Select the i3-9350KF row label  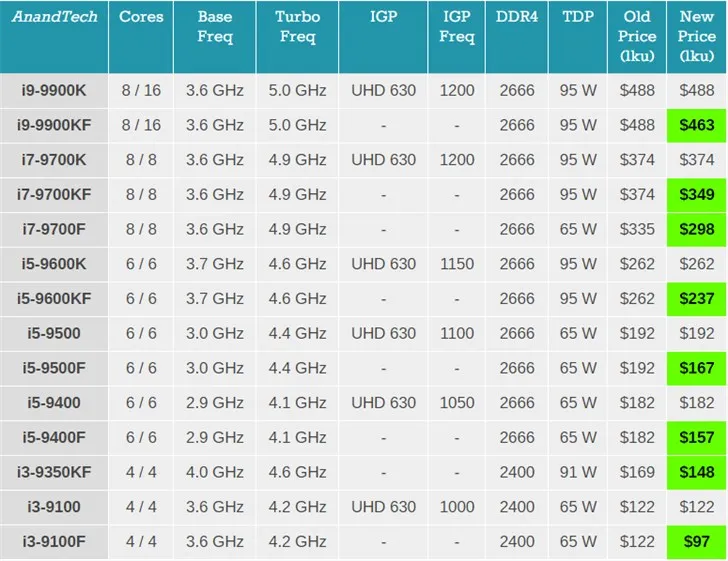click(54, 472)
